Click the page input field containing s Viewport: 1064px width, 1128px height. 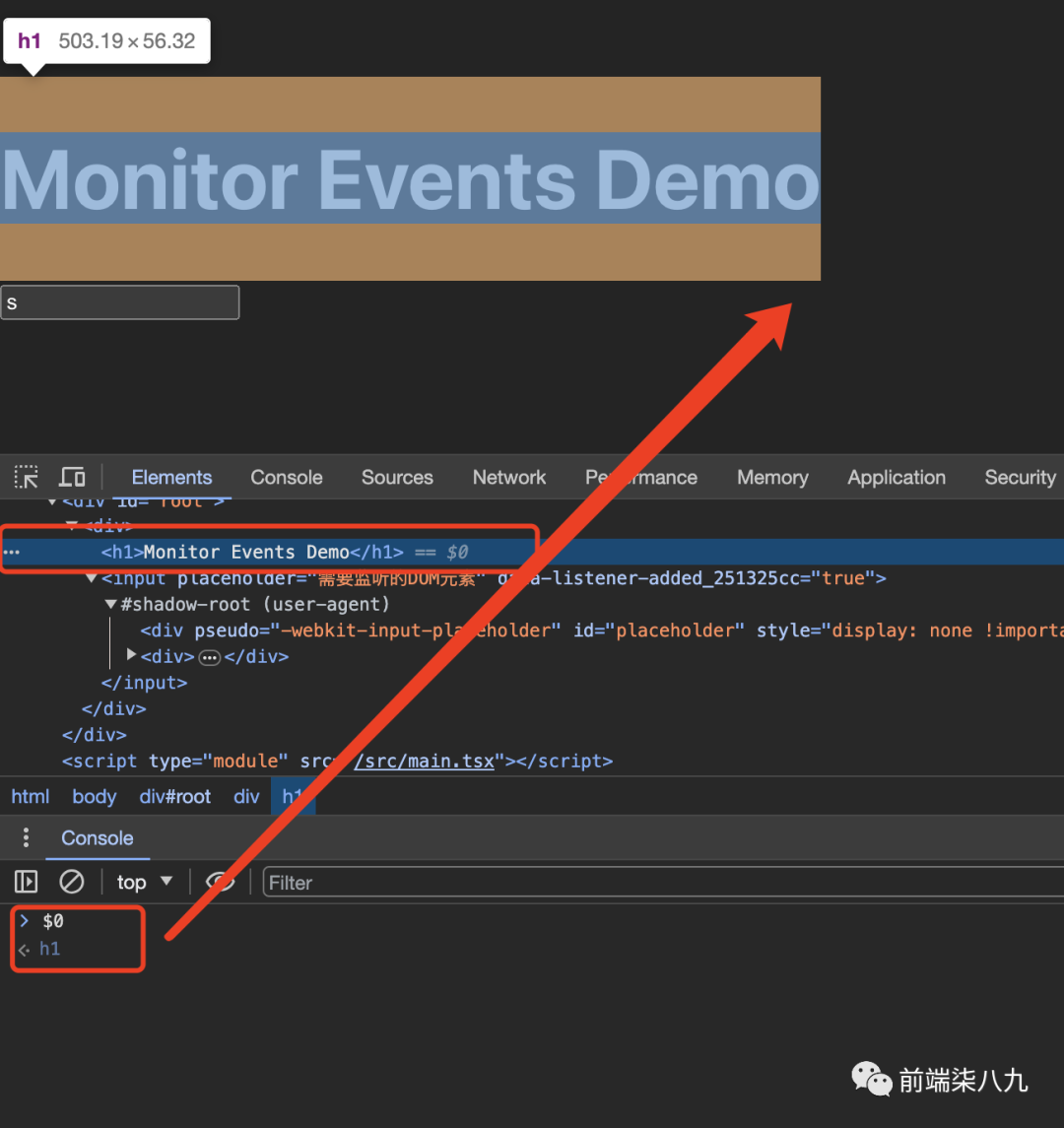coord(119,302)
